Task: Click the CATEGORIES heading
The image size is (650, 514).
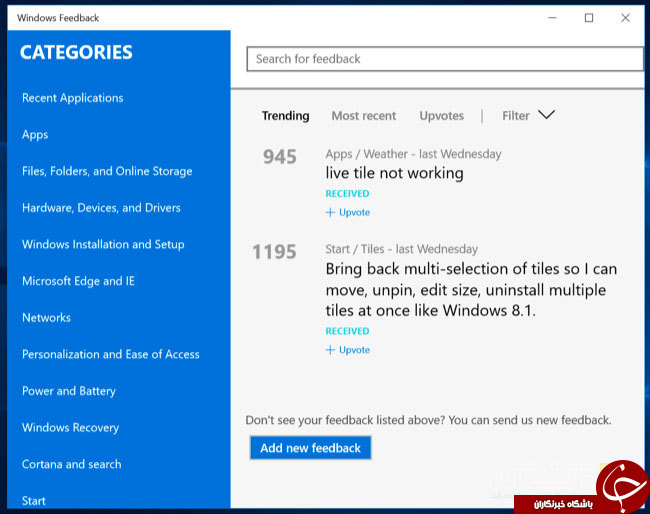Action: tap(76, 52)
